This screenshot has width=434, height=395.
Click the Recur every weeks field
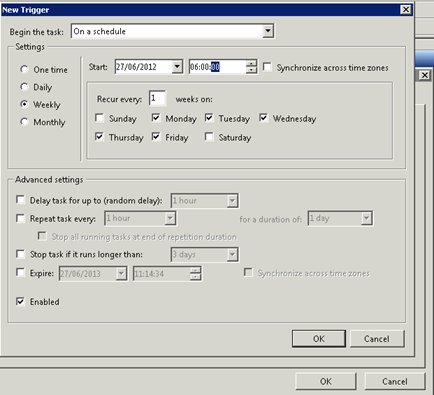click(x=157, y=98)
